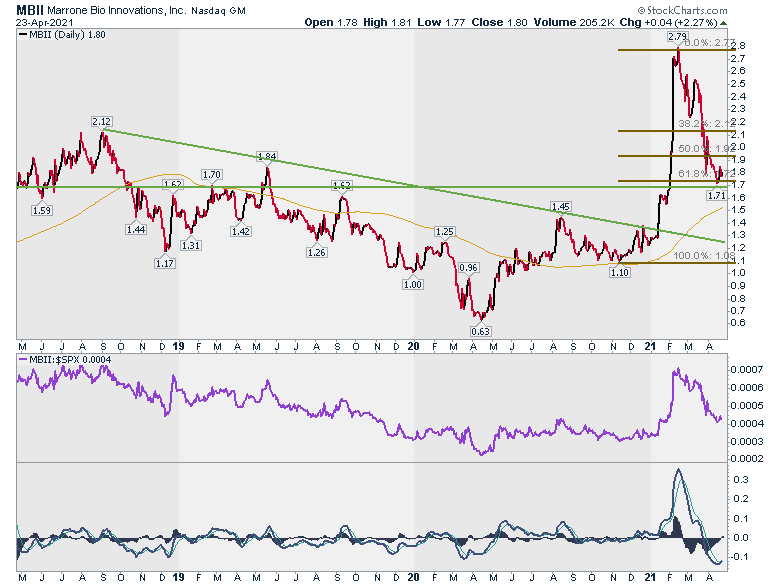The image size is (780, 586).
Task: Click the 1.17 low price label
Action: (165, 263)
